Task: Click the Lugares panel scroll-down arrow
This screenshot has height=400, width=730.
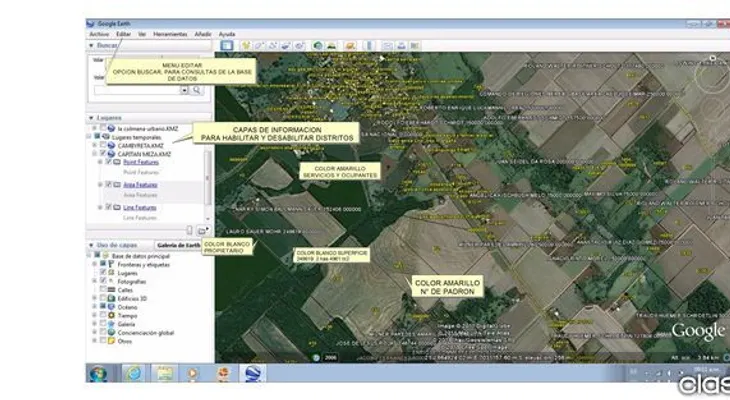Action: coord(208,218)
